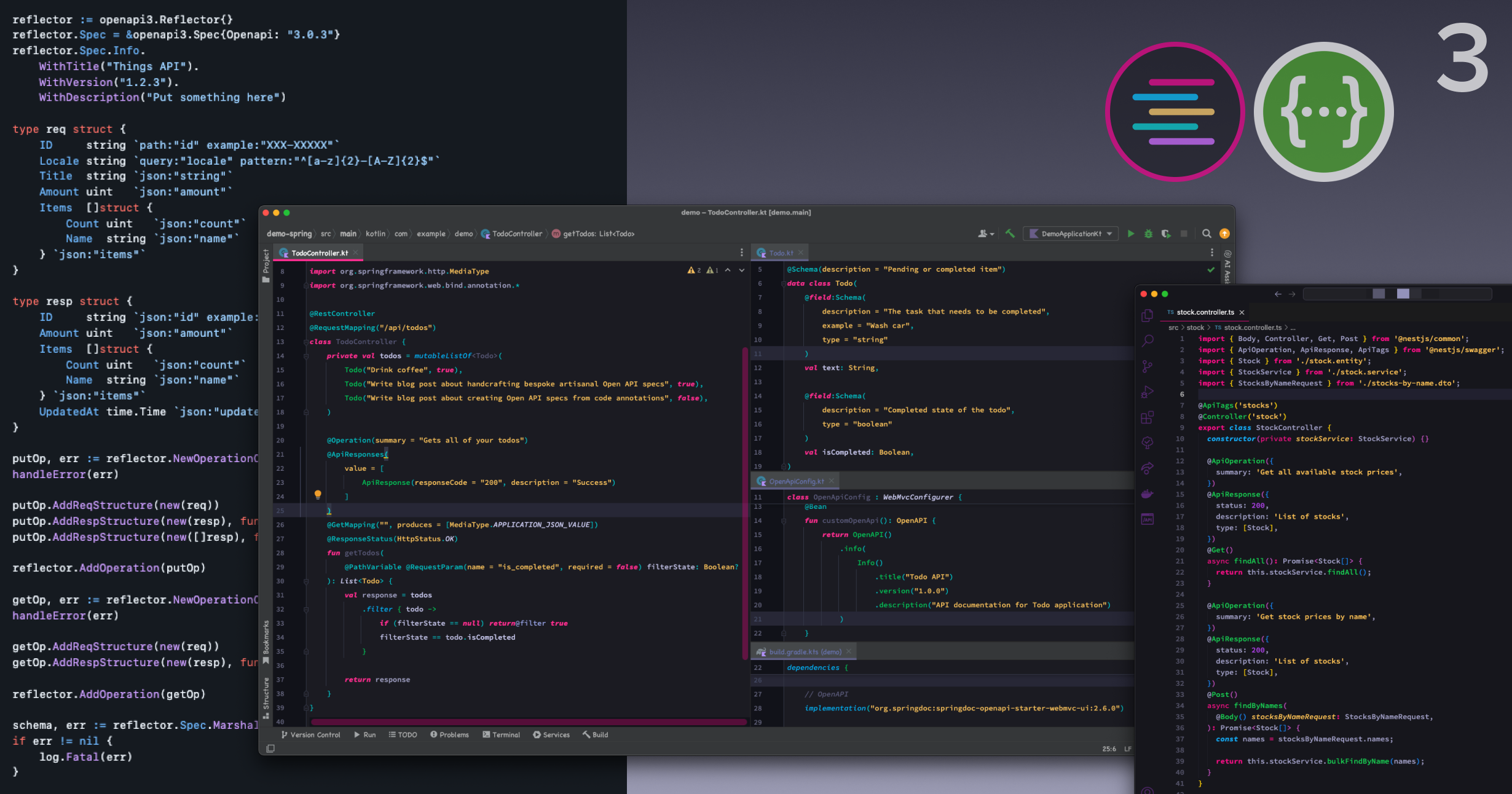Click the orange update arrow icon
The width and height of the screenshot is (1512, 794).
pos(1224,234)
